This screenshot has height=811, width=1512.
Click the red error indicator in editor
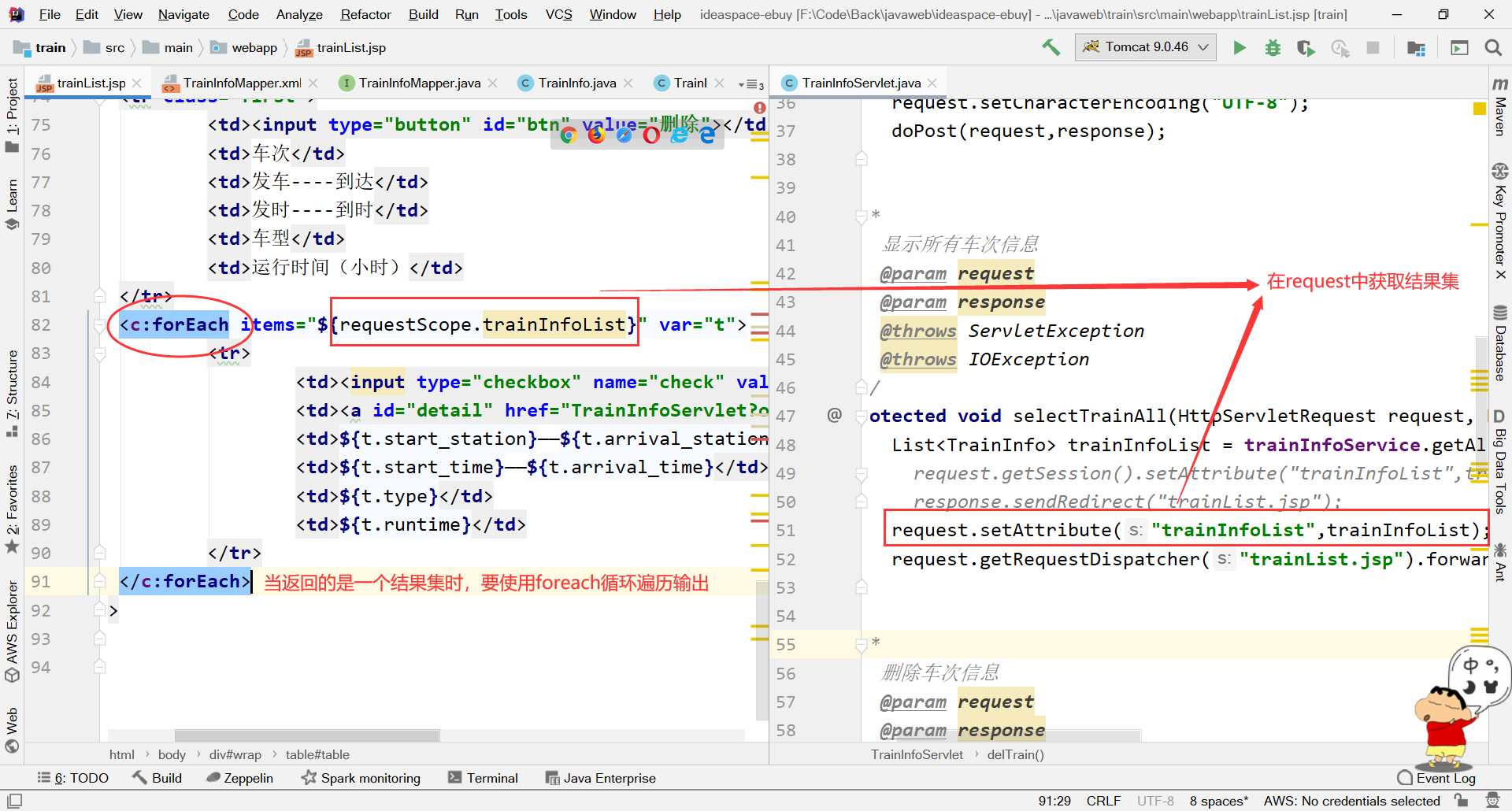759,107
